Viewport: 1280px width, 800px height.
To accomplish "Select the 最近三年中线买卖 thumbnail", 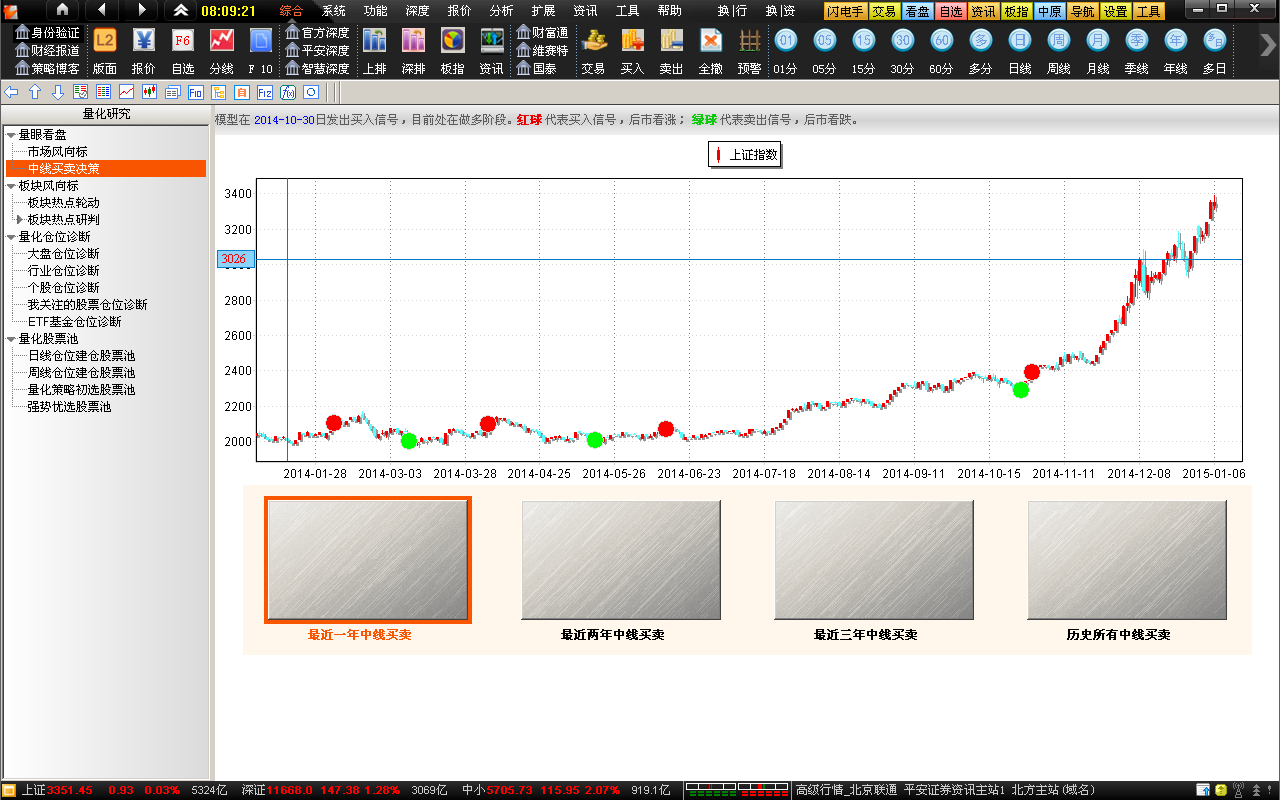I will point(874,560).
